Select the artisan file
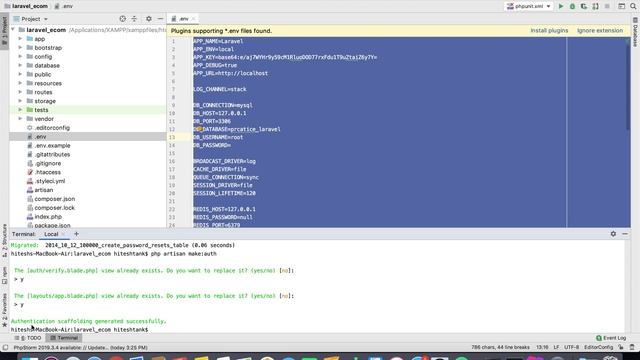The width and height of the screenshot is (640, 360). pos(43,190)
